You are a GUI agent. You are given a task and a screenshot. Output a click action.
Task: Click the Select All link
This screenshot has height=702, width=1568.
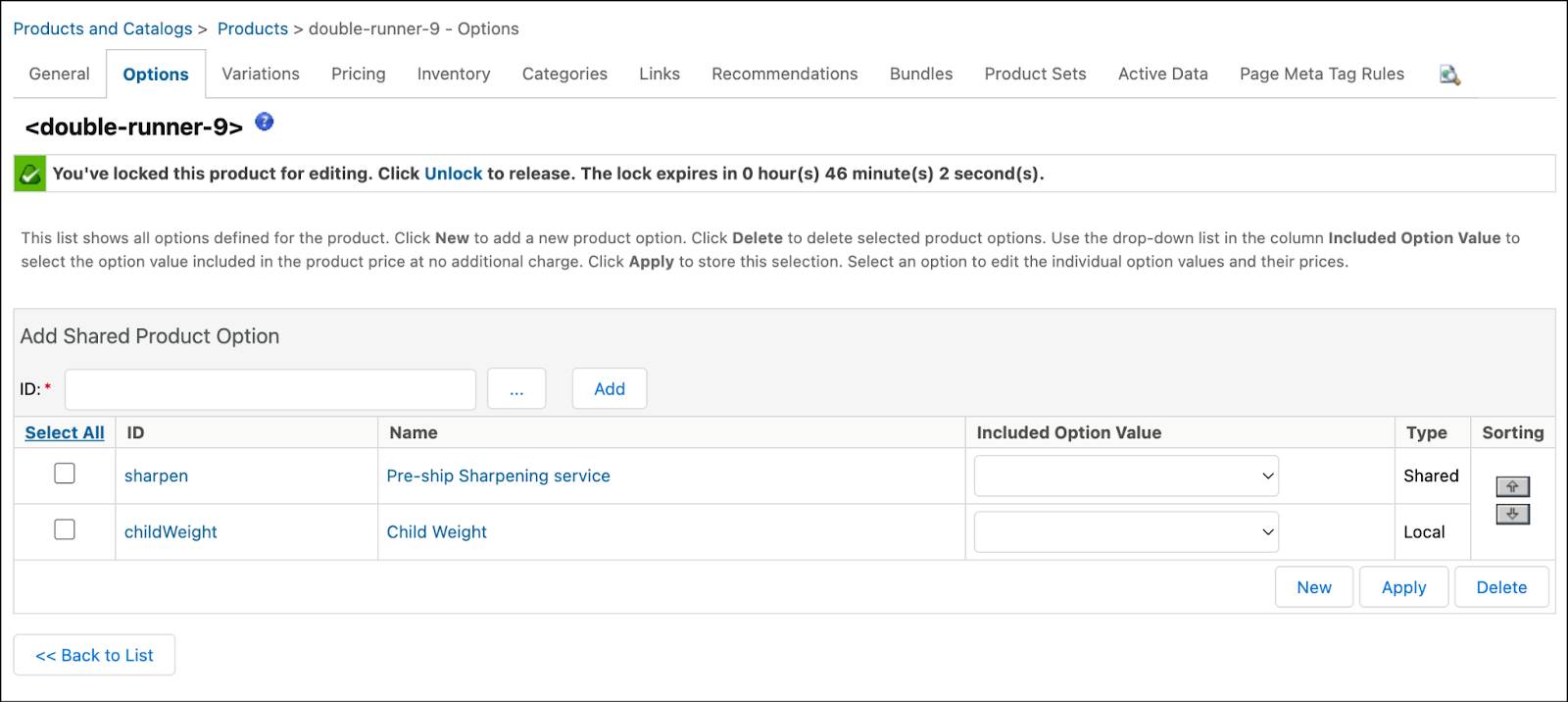click(x=65, y=432)
